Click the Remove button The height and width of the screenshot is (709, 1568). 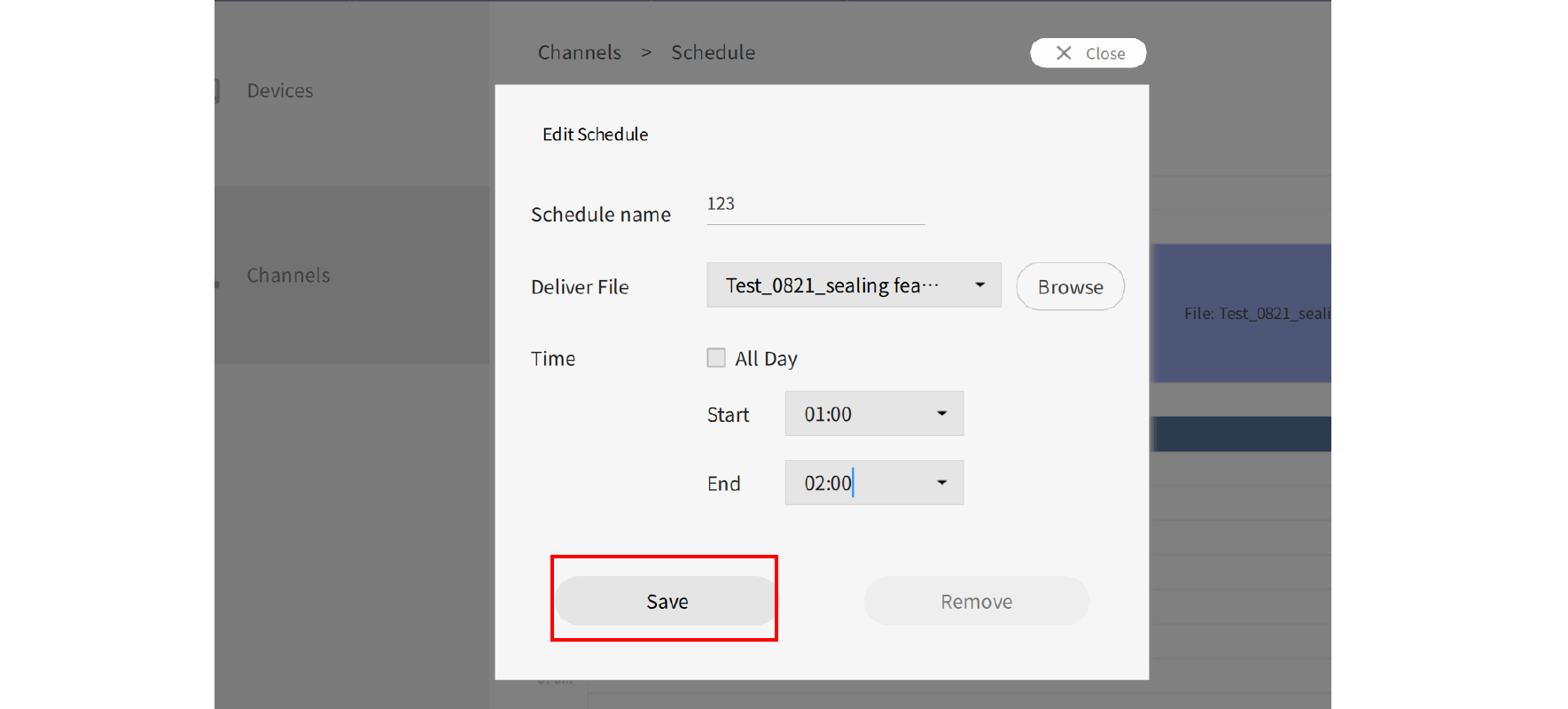(976, 602)
